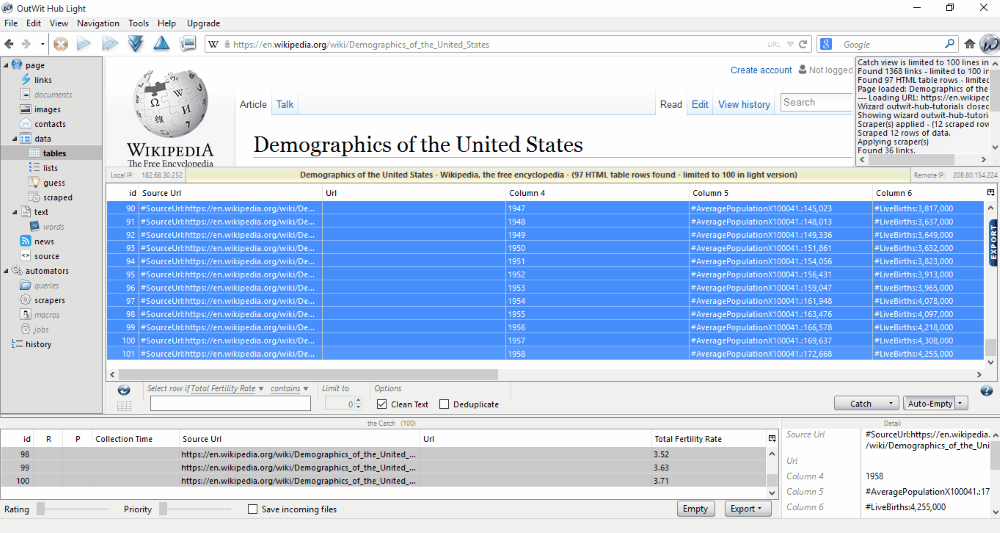Screen dimensions: 1000x533
Task: Select news in the sidebar tree
Action: 44,241
